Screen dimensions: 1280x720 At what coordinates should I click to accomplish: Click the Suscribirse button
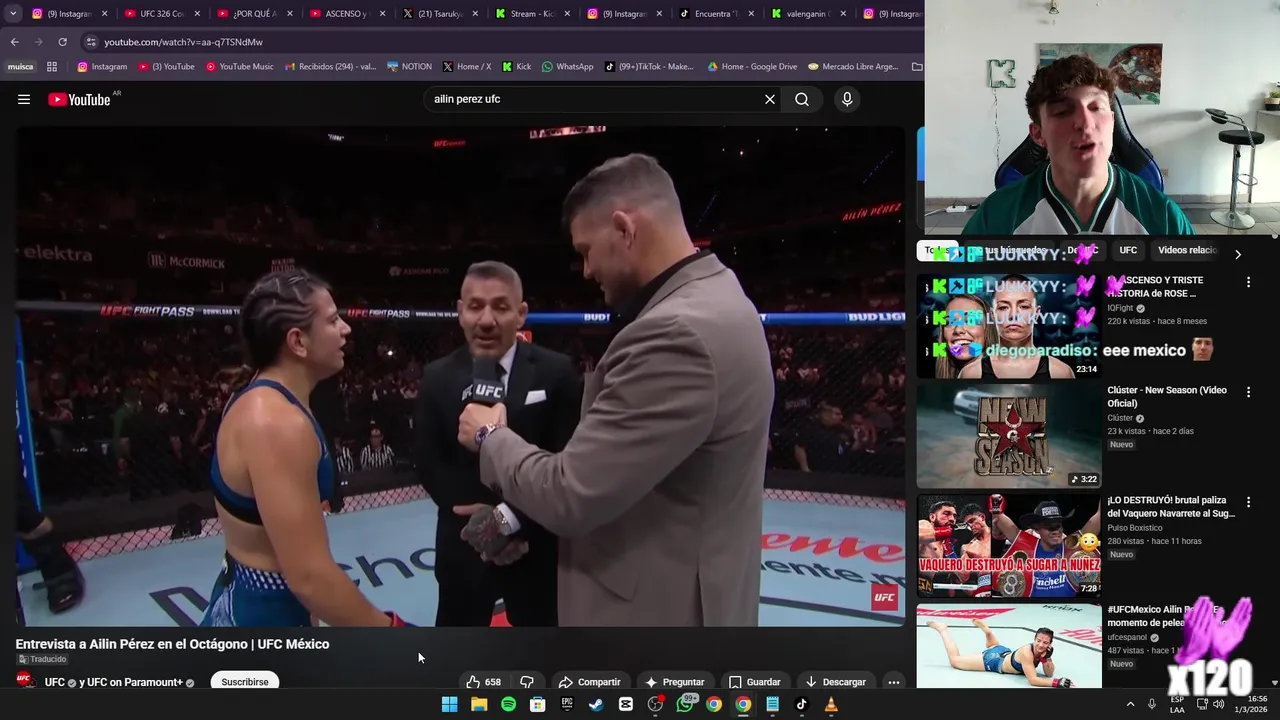pyautogui.click(x=245, y=682)
